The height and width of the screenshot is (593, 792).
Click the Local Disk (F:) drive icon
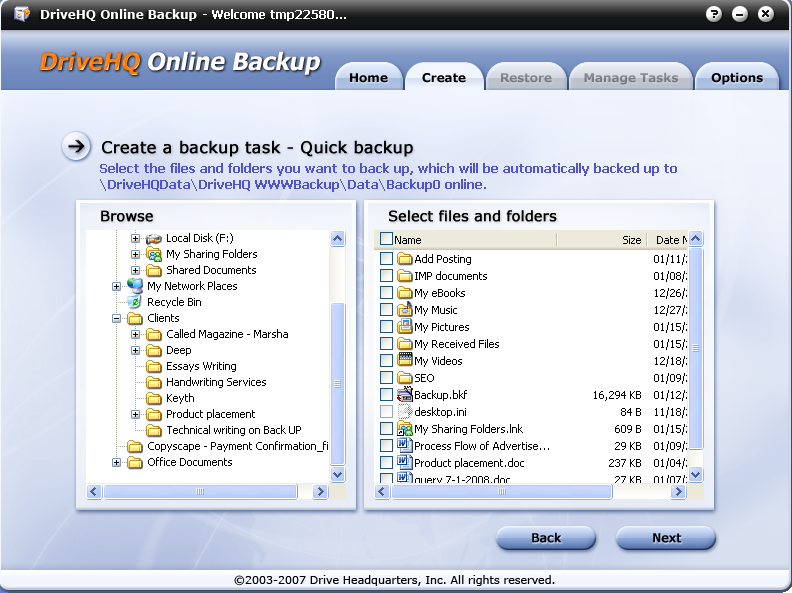[x=154, y=238]
